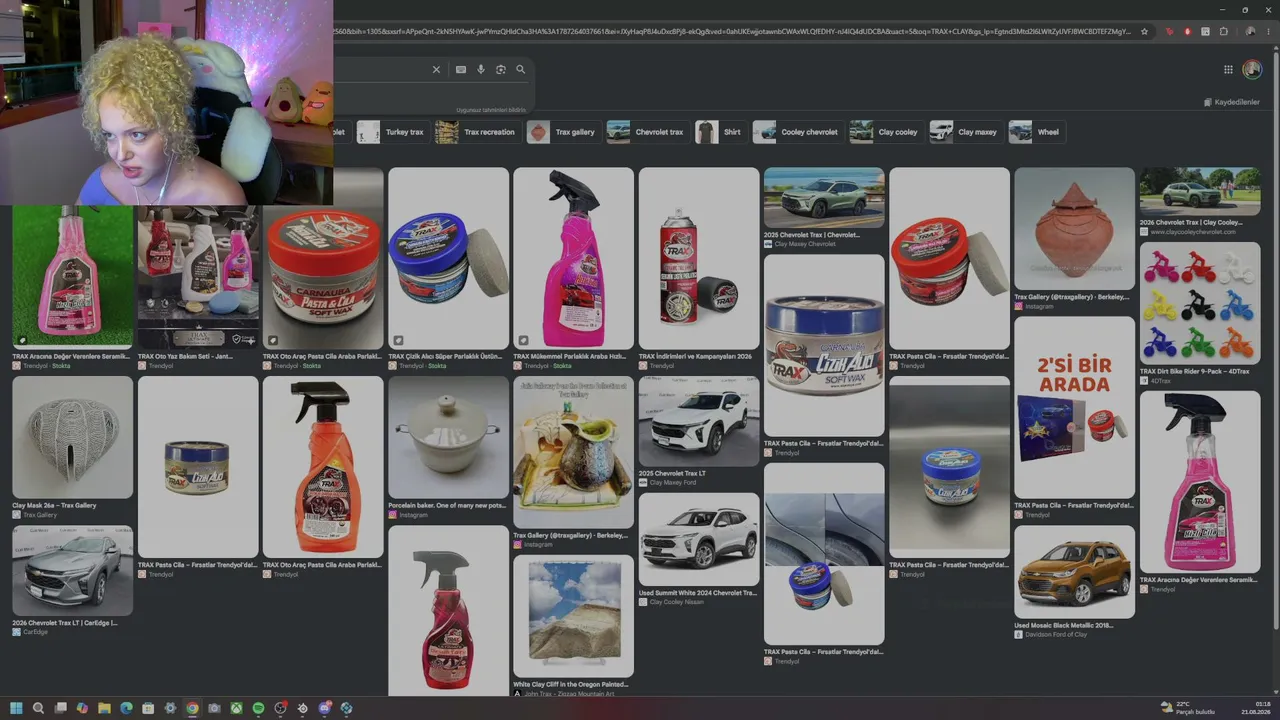Open Microsoft Store from the taskbar
This screenshot has height=720, width=1280.
pos(148,708)
